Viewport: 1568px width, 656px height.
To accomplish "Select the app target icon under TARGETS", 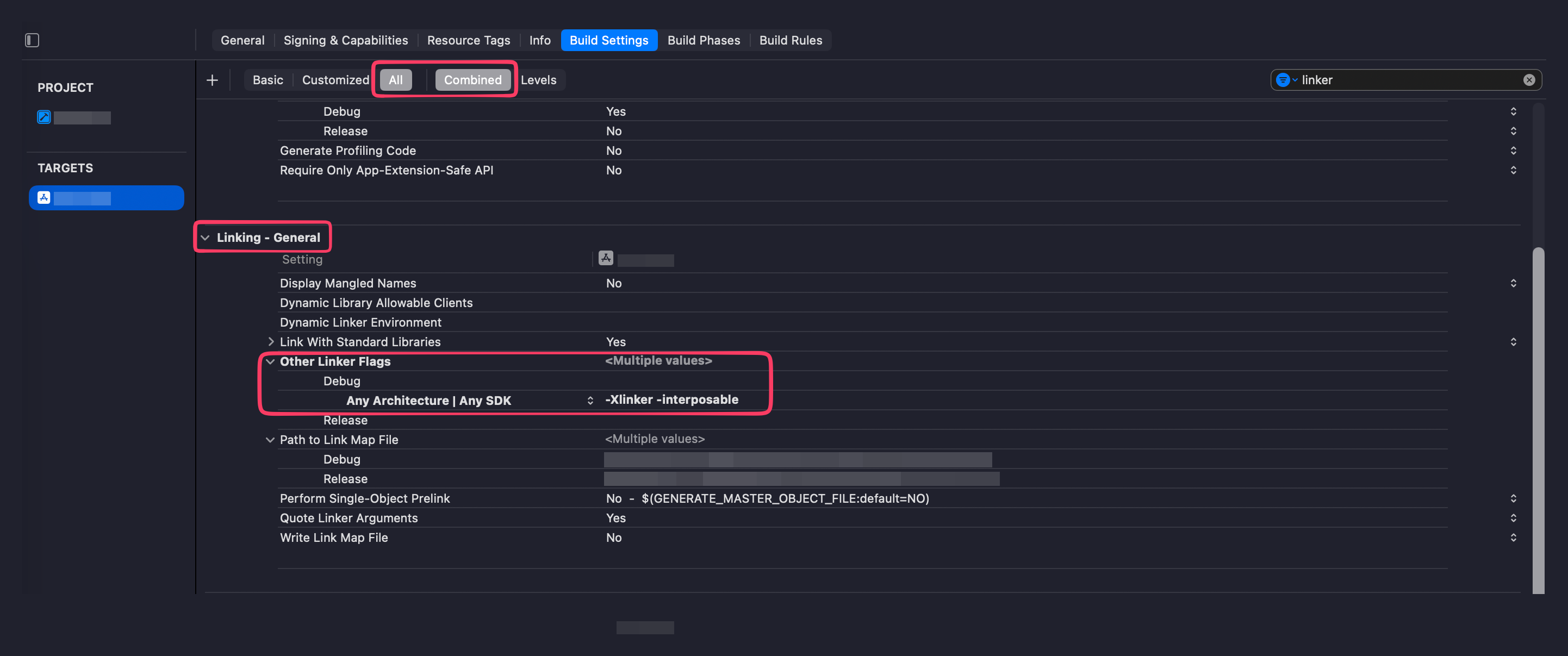I will [44, 198].
